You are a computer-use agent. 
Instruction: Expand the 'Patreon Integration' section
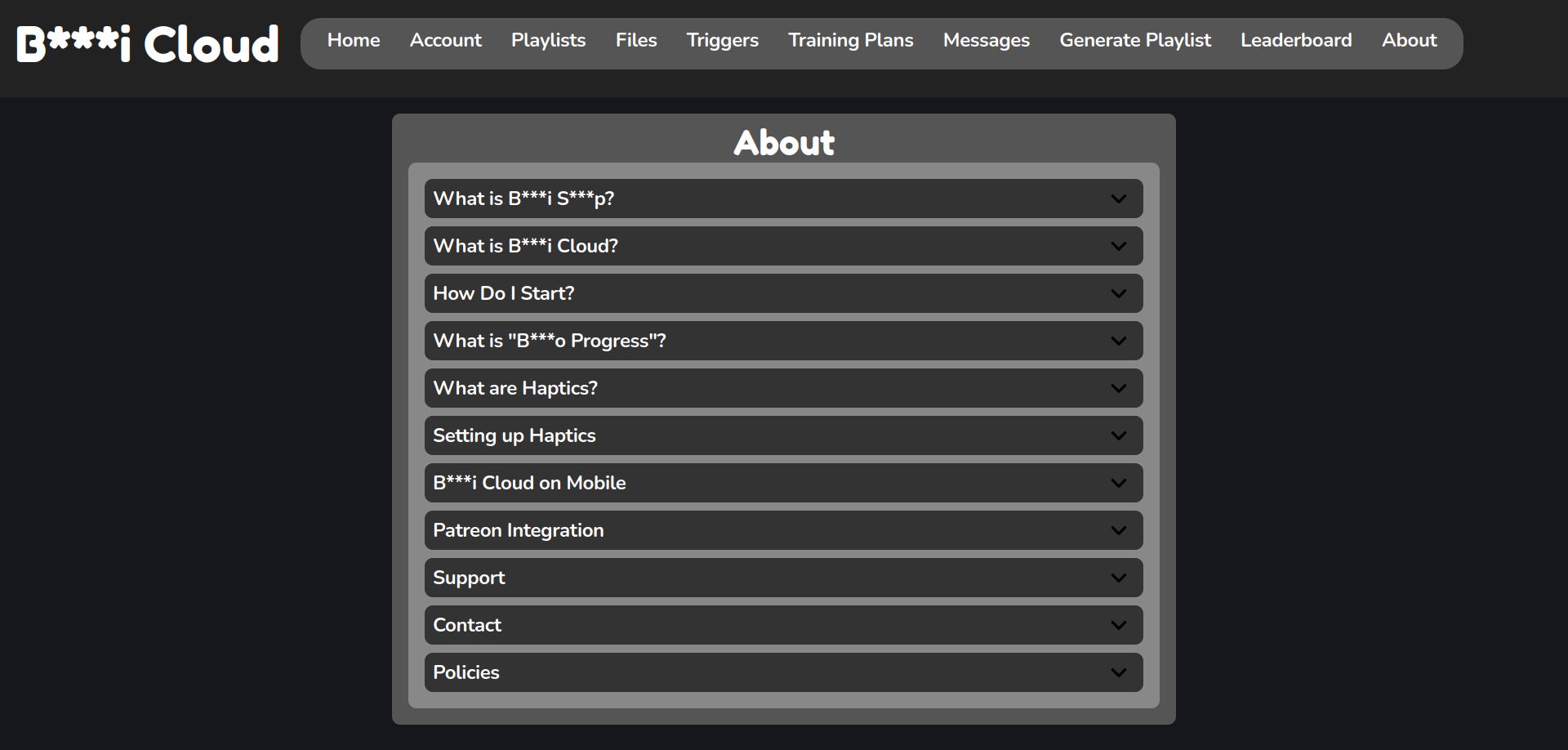pyautogui.click(x=784, y=530)
